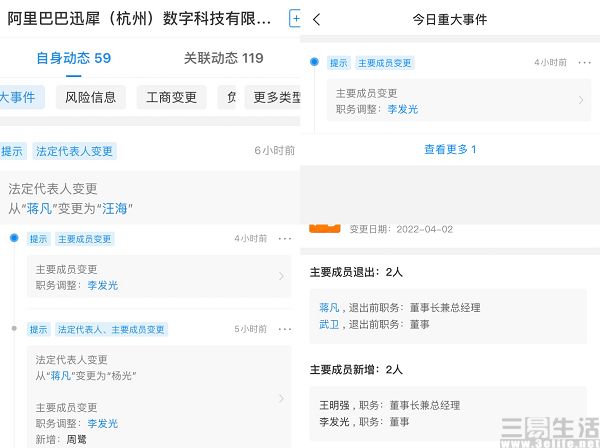Image resolution: width=600 pixels, height=448 pixels.
Task: Select the 变更日期 2022-04-02 text
Action: (x=401, y=229)
